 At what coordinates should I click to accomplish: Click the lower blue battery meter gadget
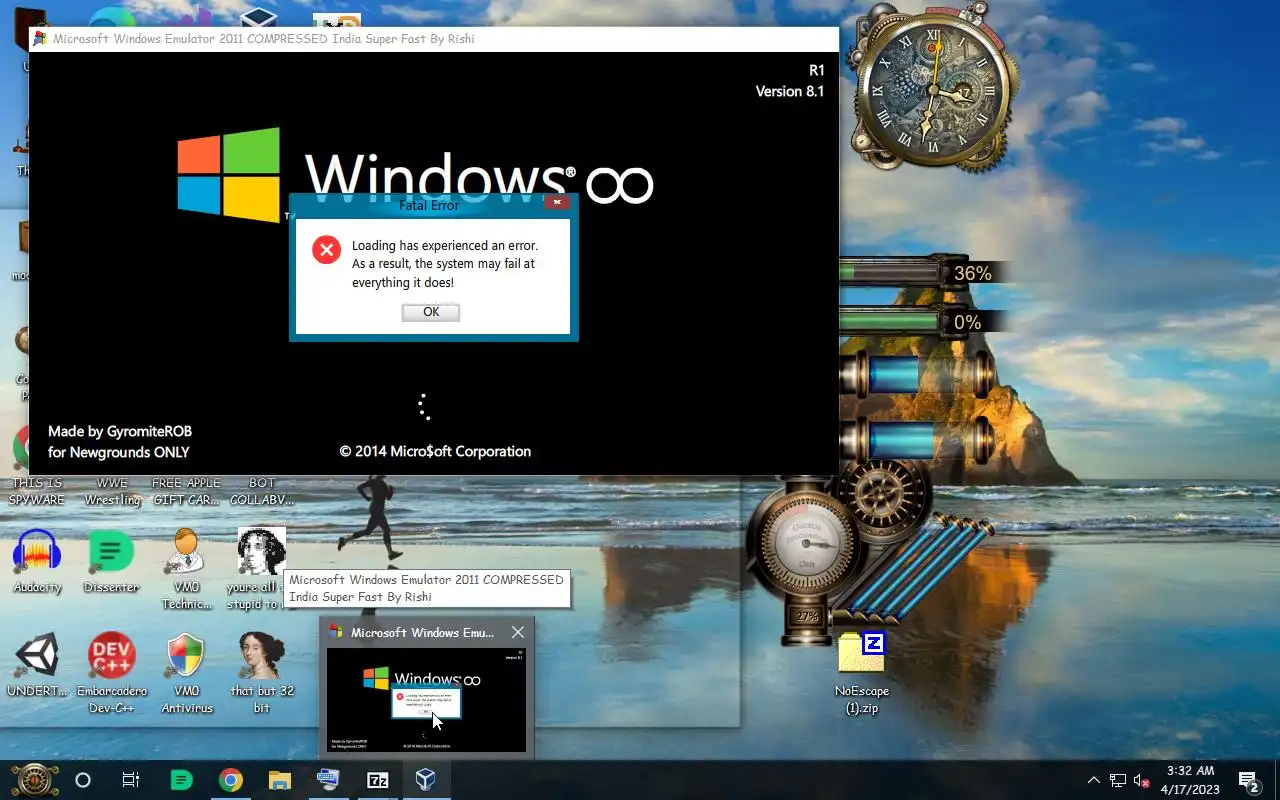(x=917, y=441)
